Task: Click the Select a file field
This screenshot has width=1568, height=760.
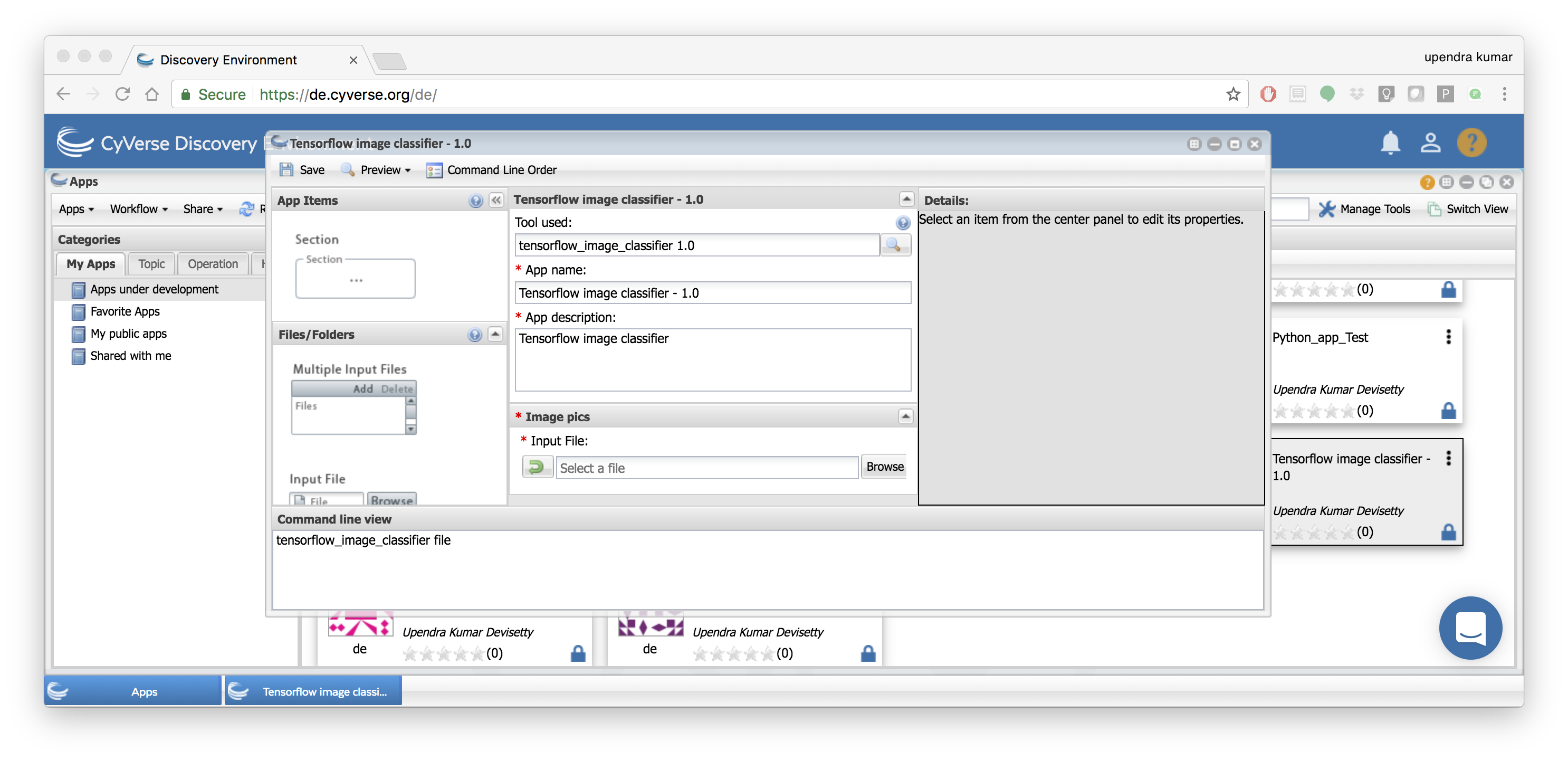Action: point(706,467)
